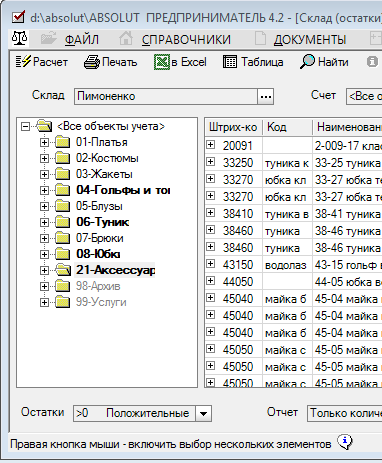This screenshot has height=463, width=382.
Task: Expand table row with barcode 33250
Action: pos(210,162)
